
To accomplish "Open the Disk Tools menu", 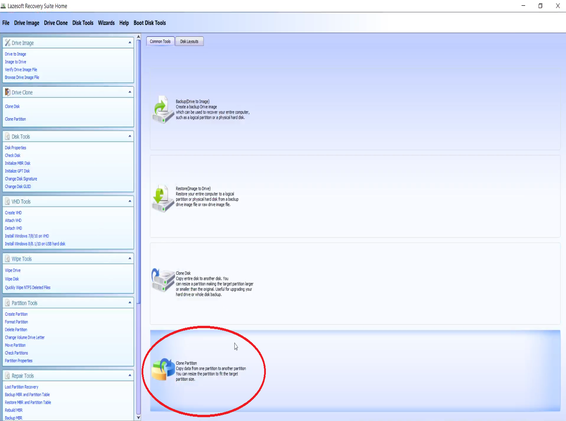I will pyautogui.click(x=83, y=23).
